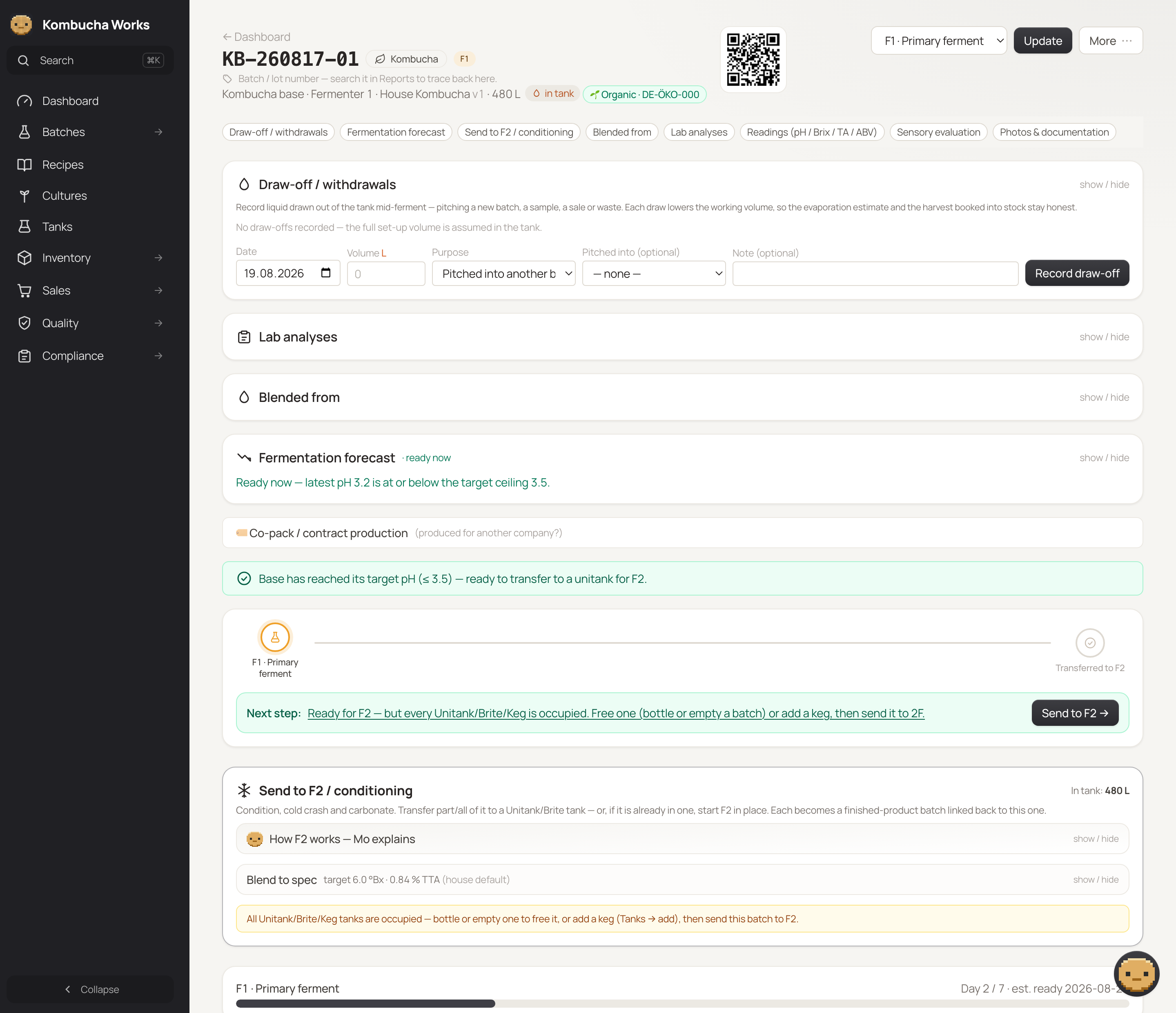The width and height of the screenshot is (1176, 1013).
Task: Open the Purpose dropdown
Action: coord(503,274)
